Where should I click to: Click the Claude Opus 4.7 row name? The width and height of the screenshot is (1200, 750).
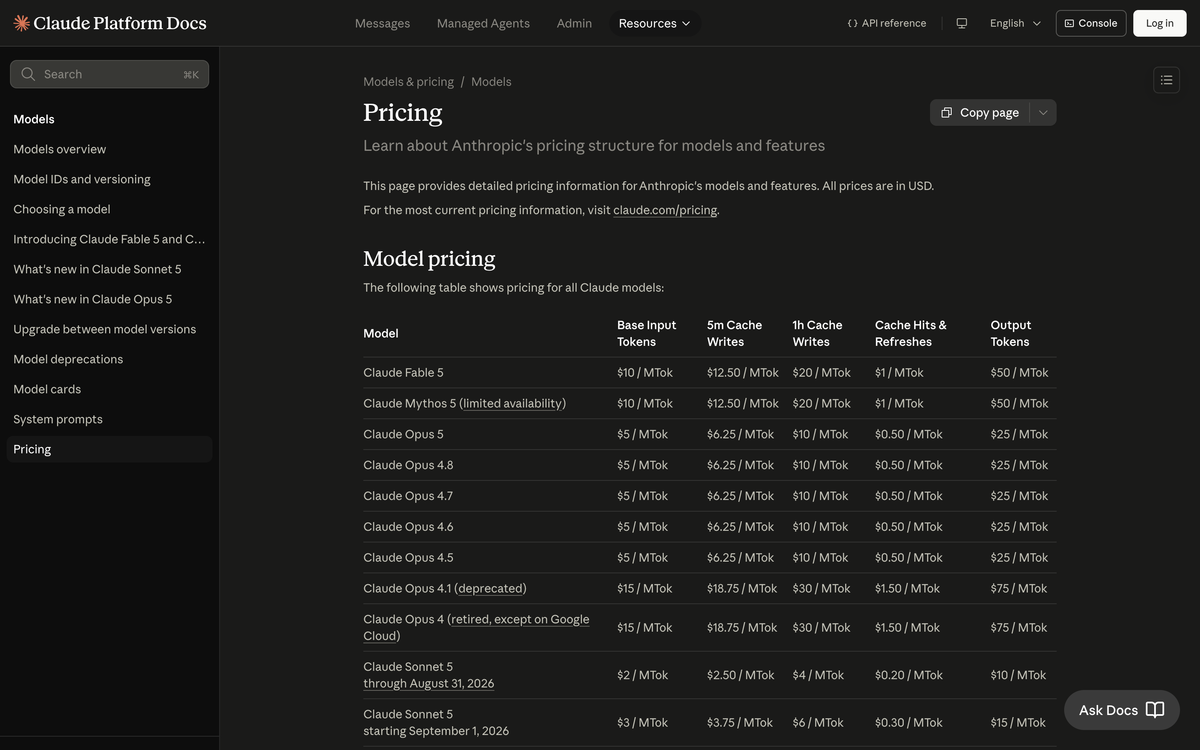[x=408, y=497]
